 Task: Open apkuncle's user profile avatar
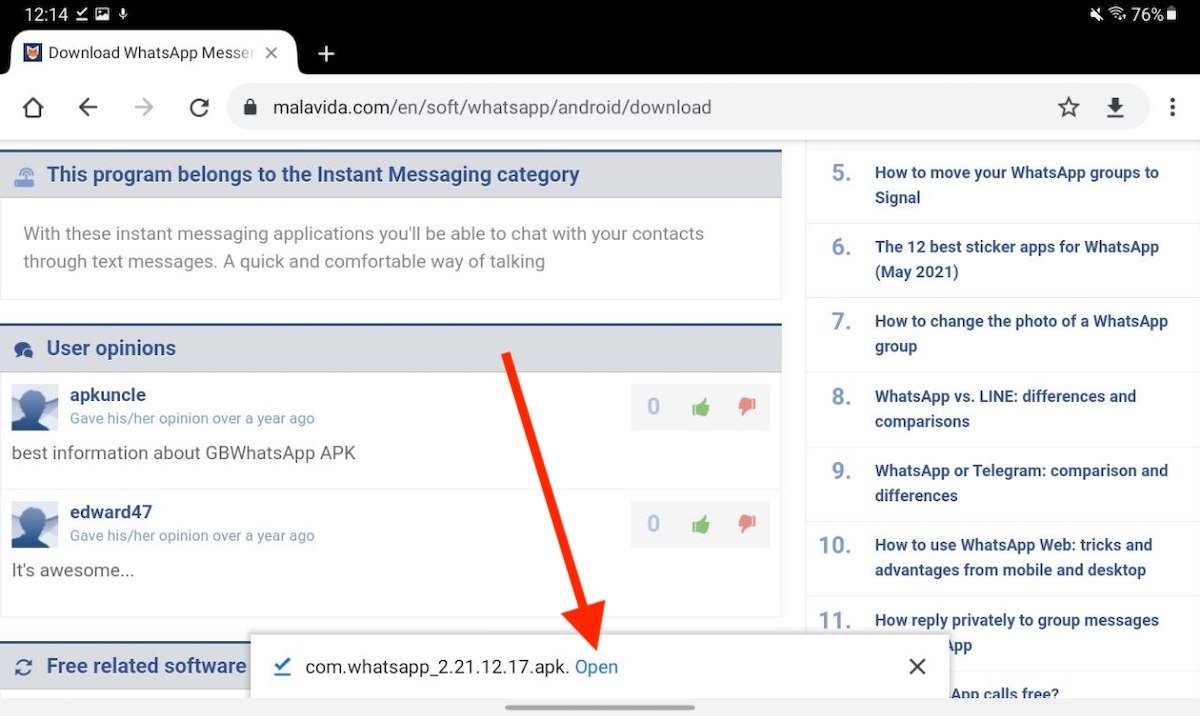pos(35,407)
